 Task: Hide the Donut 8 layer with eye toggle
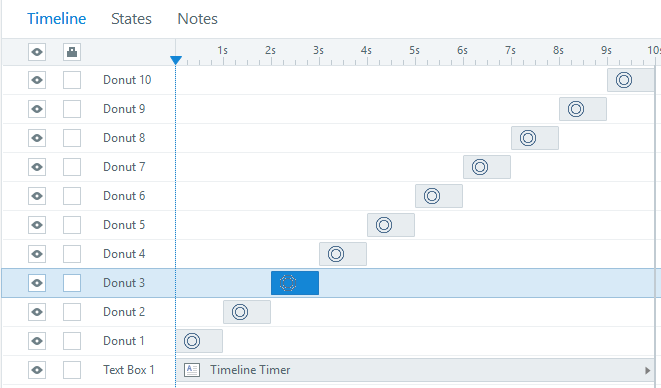pos(37,138)
